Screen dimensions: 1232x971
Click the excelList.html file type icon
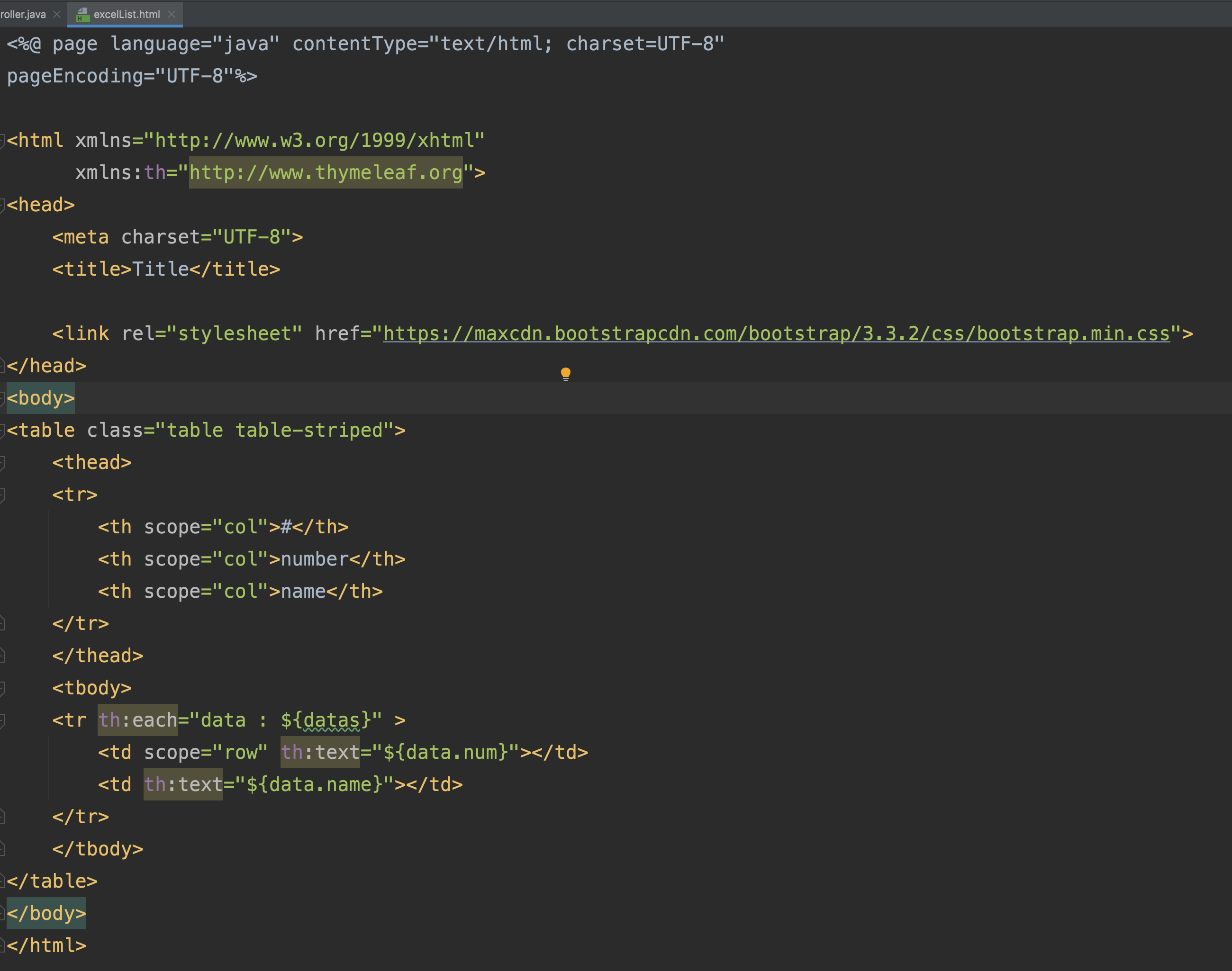82,14
